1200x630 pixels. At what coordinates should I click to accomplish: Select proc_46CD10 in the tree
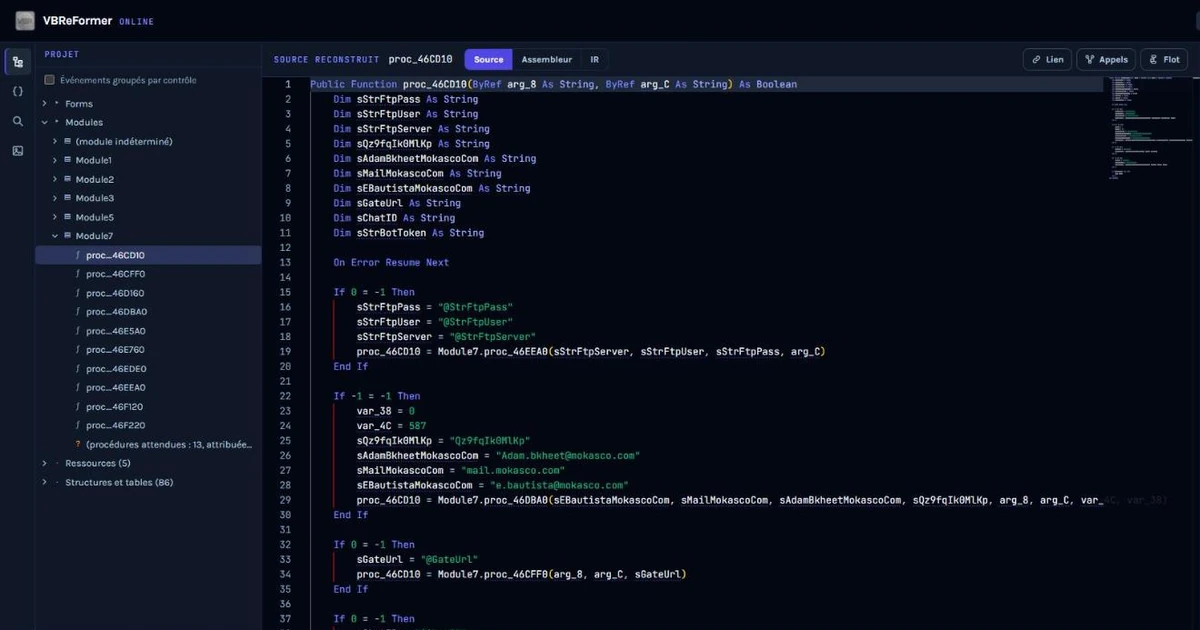pyautogui.click(x=148, y=255)
